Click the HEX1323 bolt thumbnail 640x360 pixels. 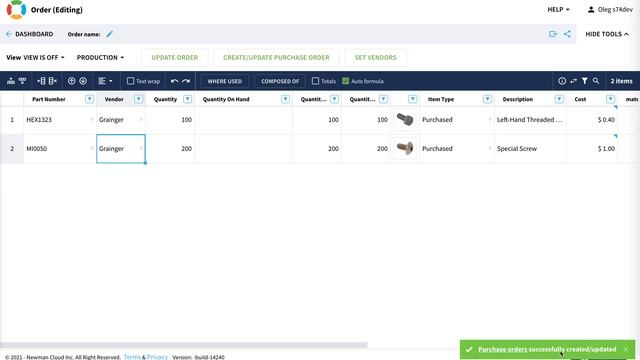coord(405,120)
